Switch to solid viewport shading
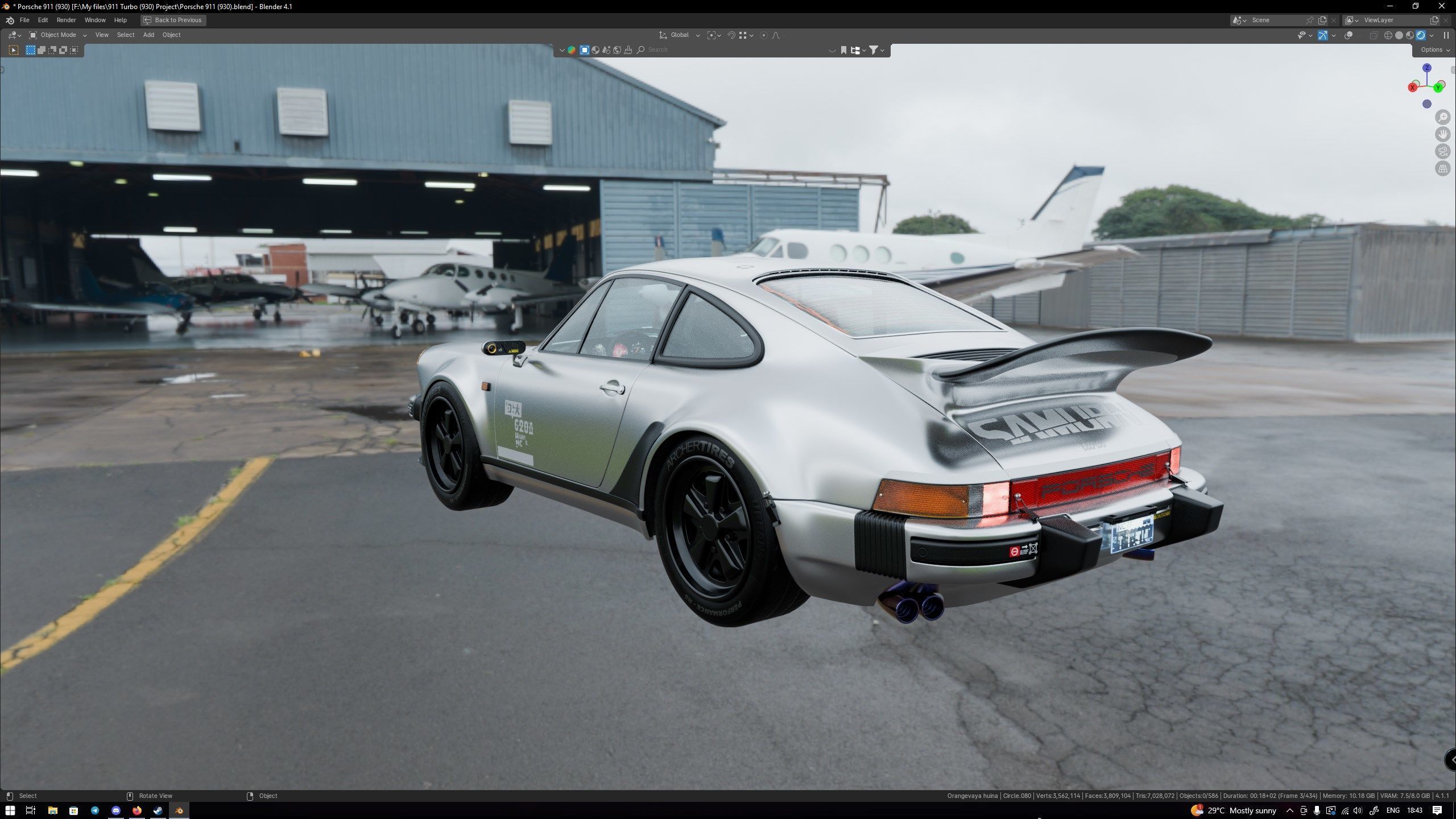The width and height of the screenshot is (1456, 819). tap(1399, 35)
